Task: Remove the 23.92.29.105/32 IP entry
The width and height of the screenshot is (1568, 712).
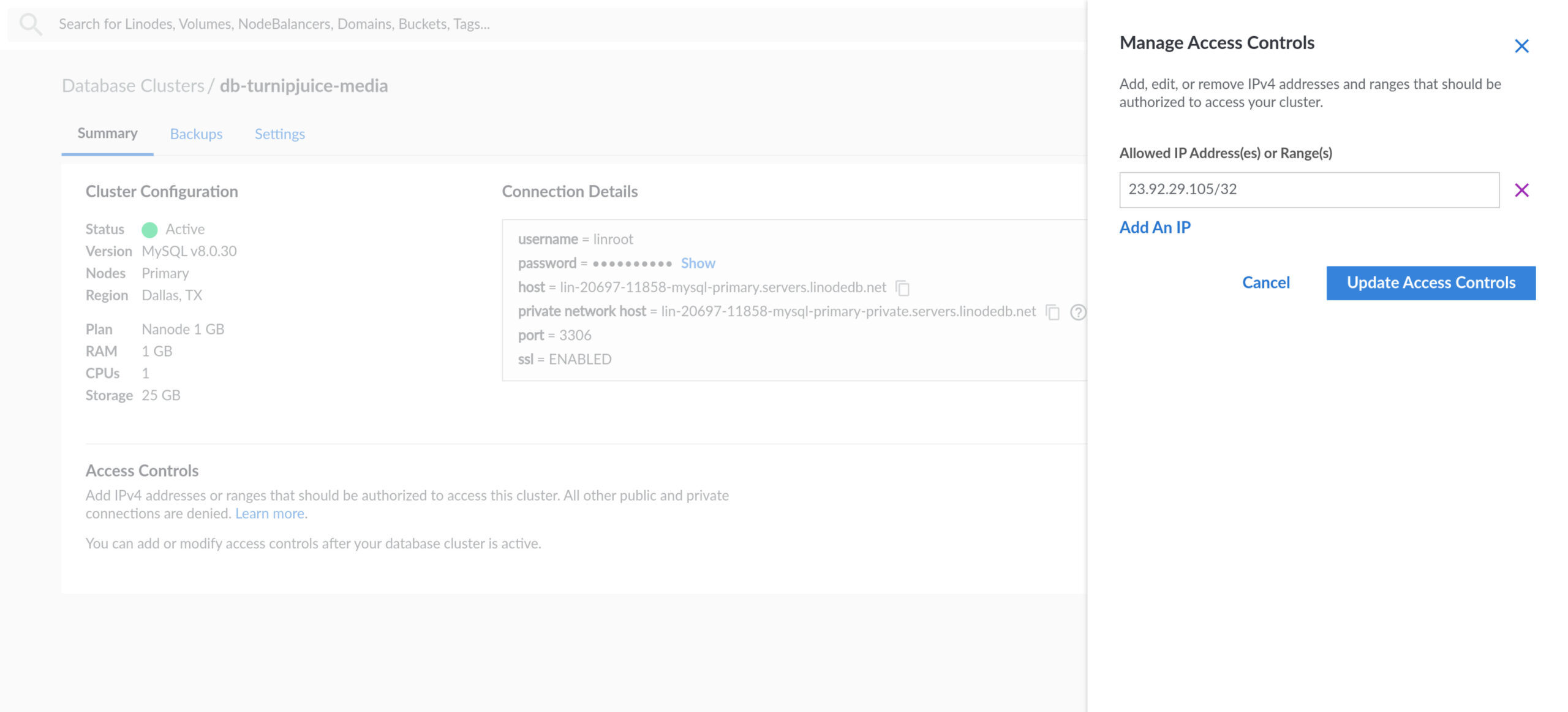Action: coord(1521,190)
